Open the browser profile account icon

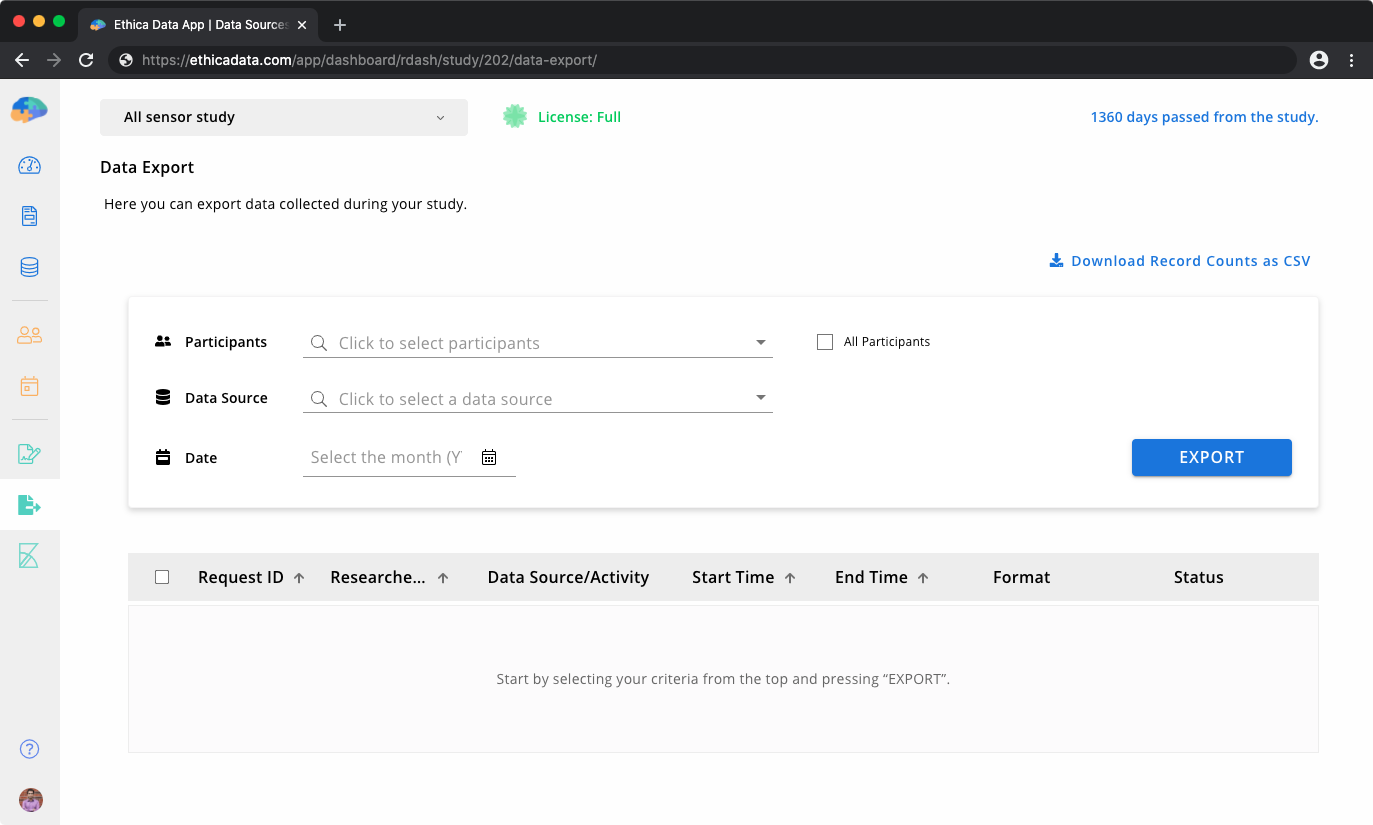[1319, 60]
